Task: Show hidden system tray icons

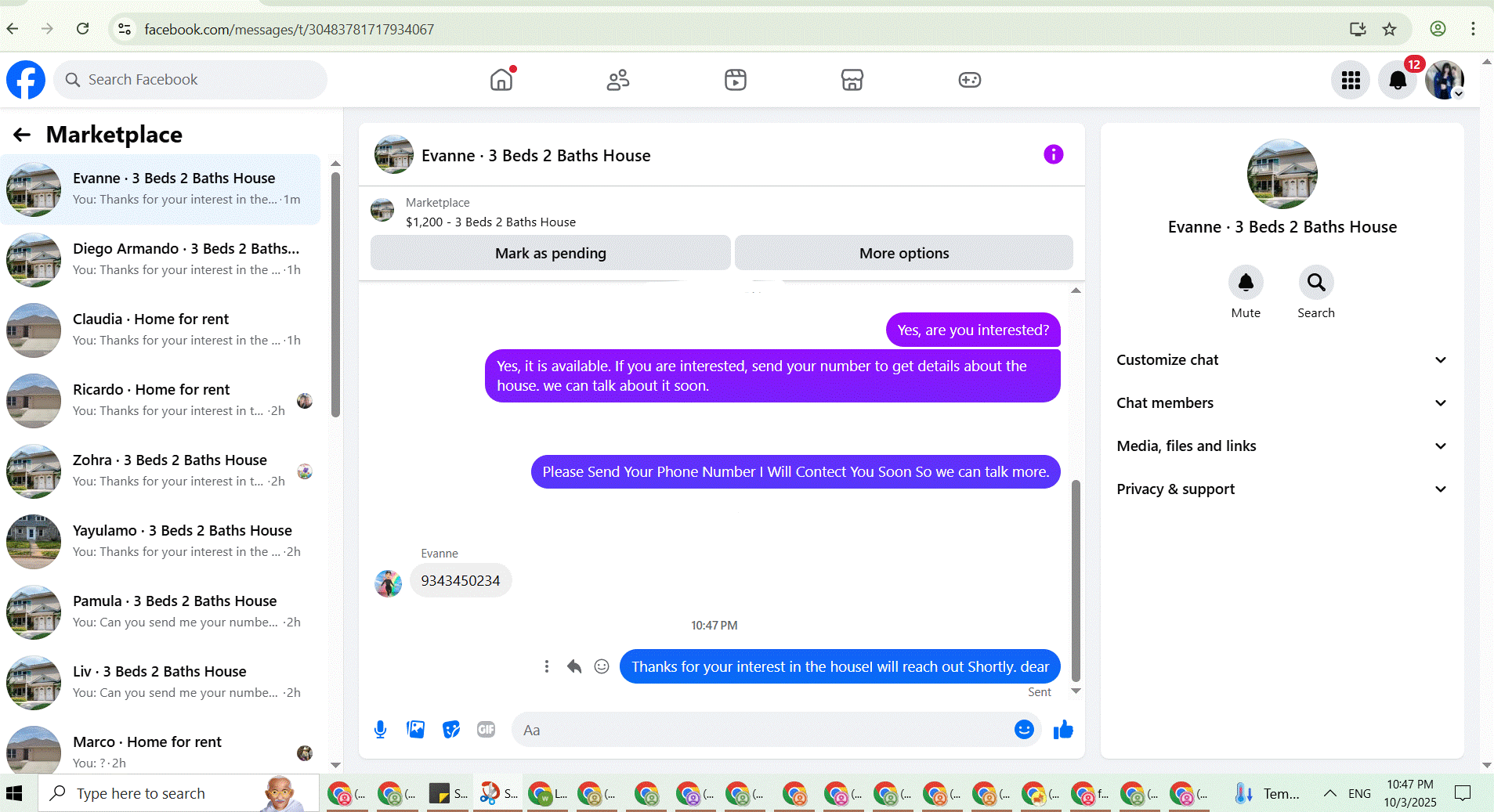Action: 1330,793
